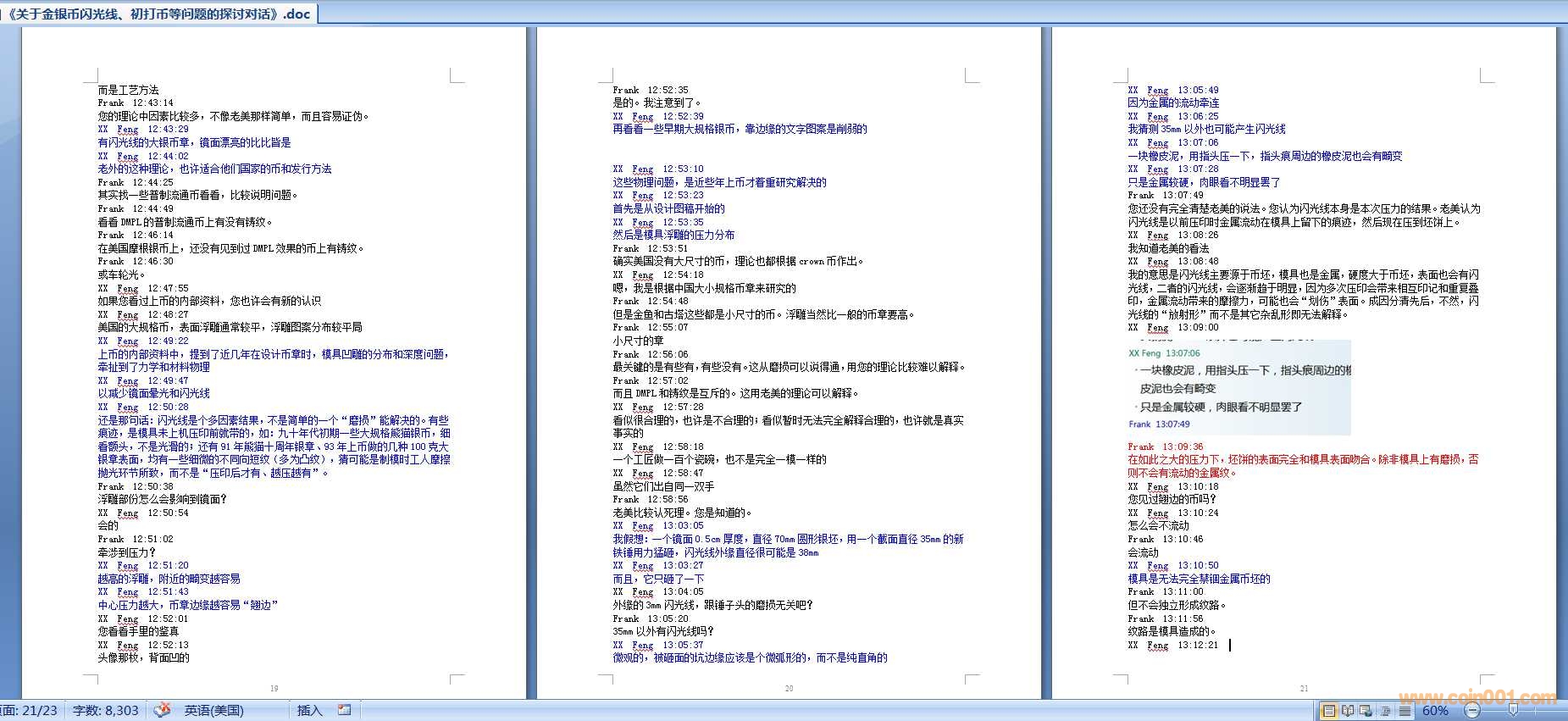Screen dimensions: 1568x721
Task: Toggle the 插入 insert/overtype mode
Action: (309, 710)
